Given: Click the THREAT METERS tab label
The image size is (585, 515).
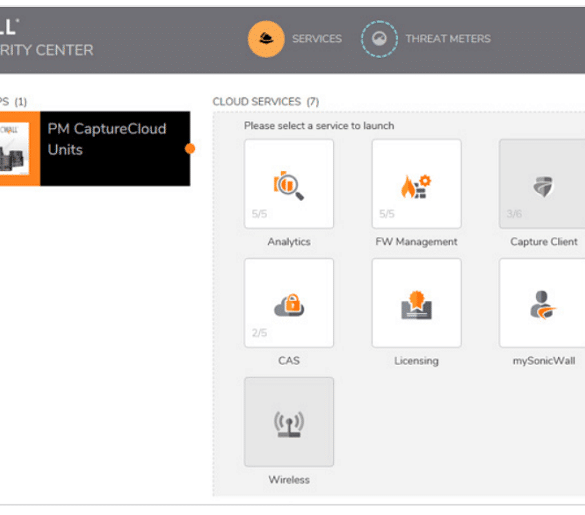Looking at the screenshot, I should click(448, 39).
